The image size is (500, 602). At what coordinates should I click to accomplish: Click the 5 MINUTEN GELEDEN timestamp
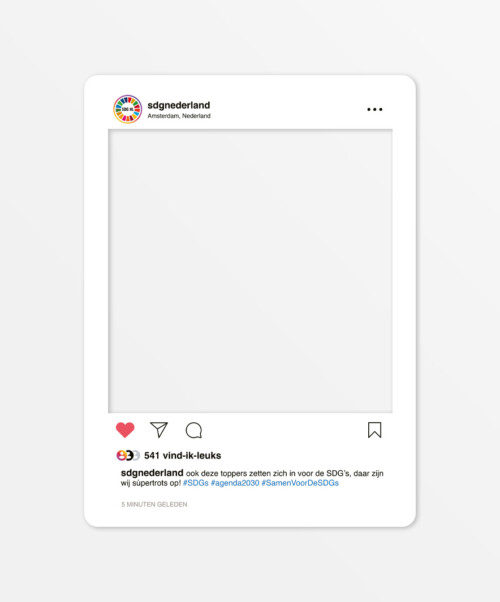154,504
